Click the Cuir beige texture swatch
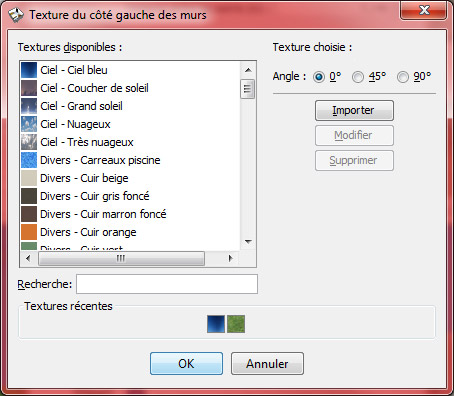 pyautogui.click(x=29, y=178)
